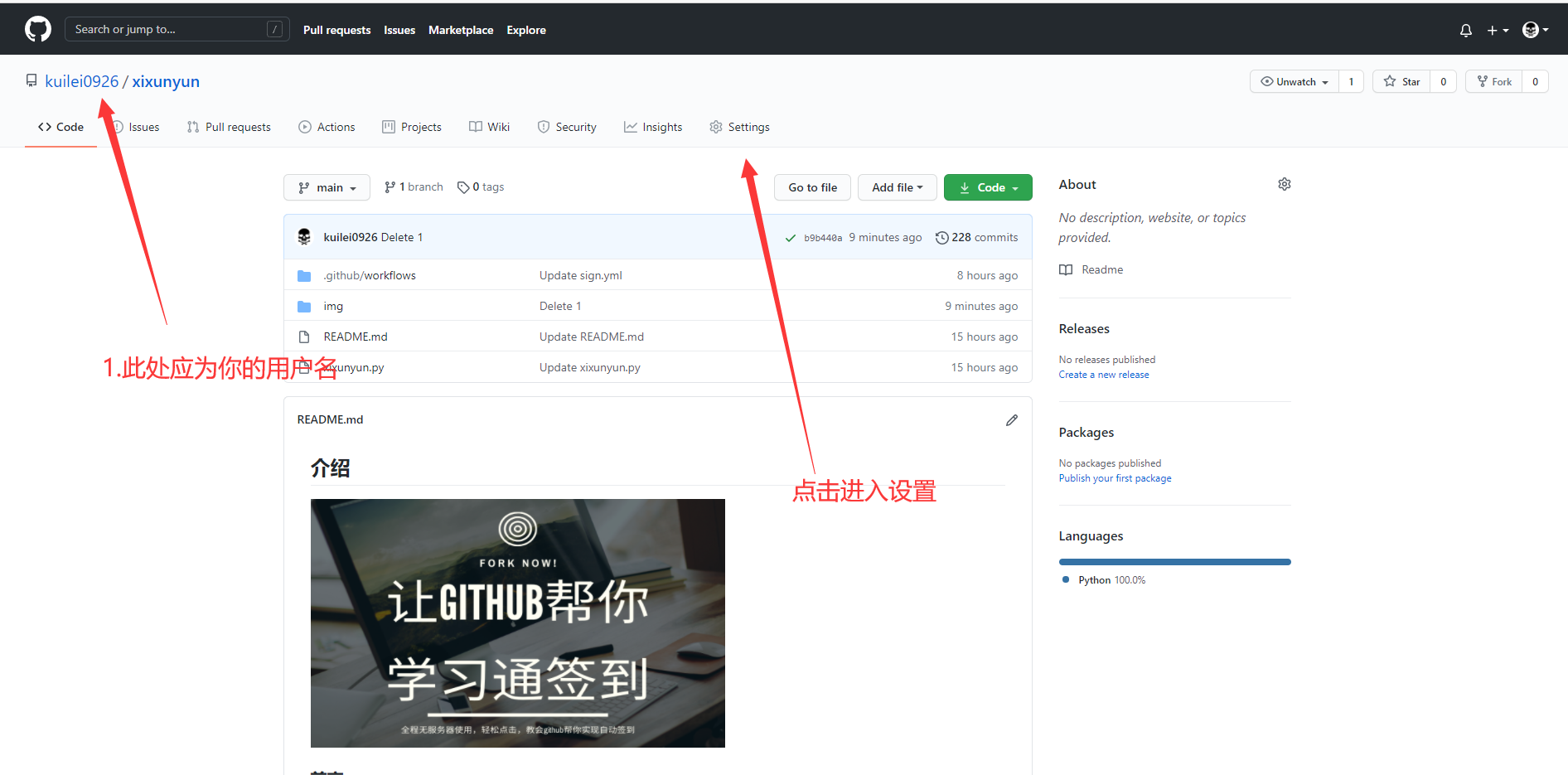Screen dimensions: 1568x775
Task: Open the kuilei0926 owner link
Action: click(x=82, y=81)
